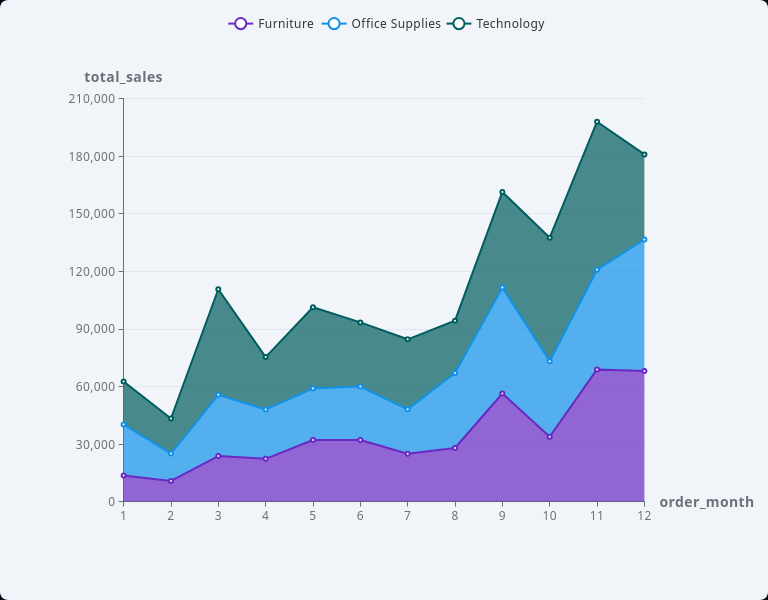Select the Technology data point at month 3
768x600 pixels.
pyautogui.click(x=218, y=290)
